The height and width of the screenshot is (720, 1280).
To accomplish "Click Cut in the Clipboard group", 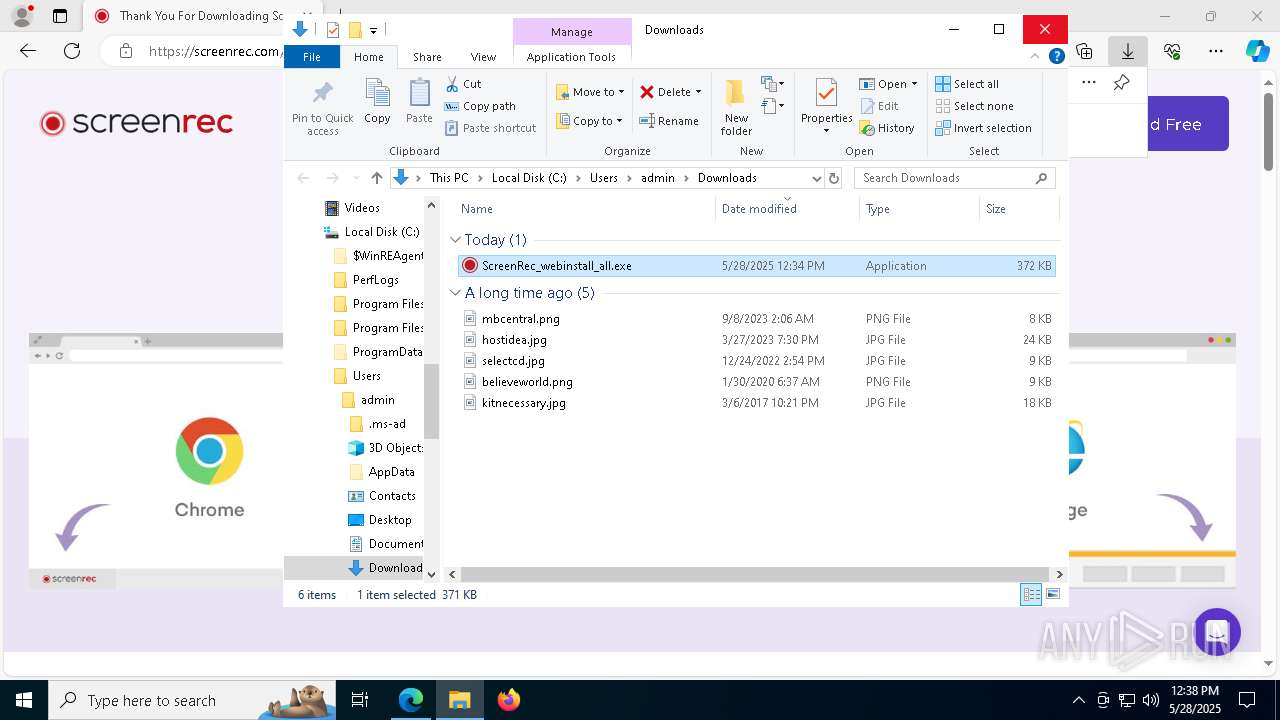I will 463,84.
